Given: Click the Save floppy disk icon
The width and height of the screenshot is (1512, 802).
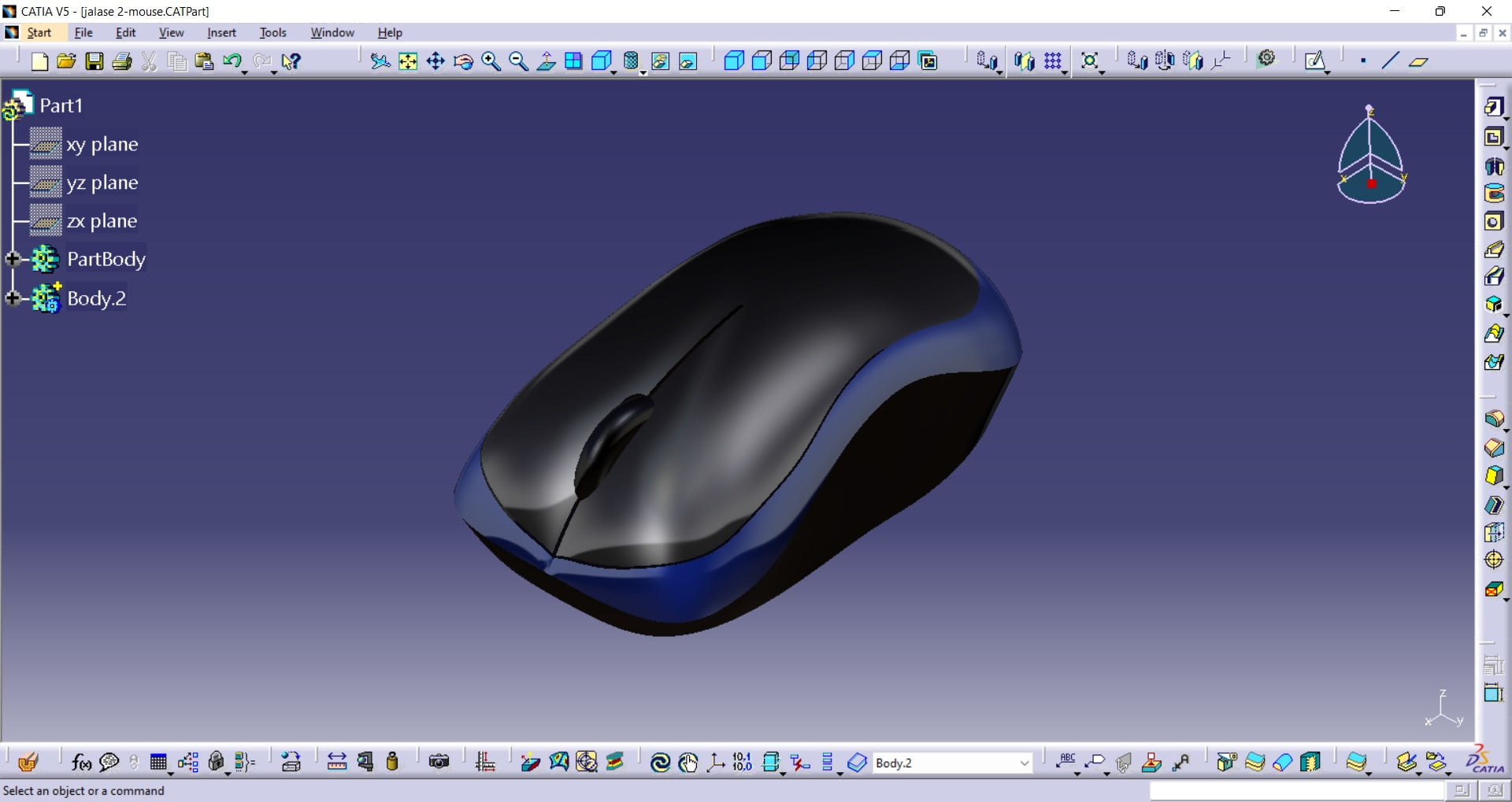Looking at the screenshot, I should pyautogui.click(x=94, y=61).
